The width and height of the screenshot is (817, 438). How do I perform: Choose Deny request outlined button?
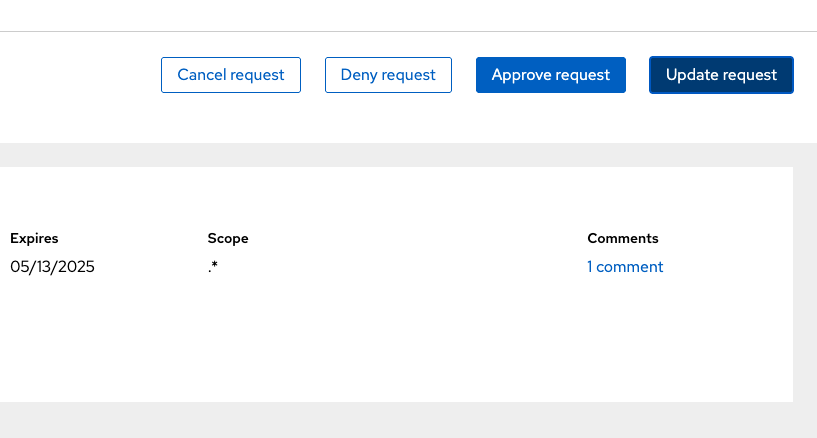[x=388, y=75]
